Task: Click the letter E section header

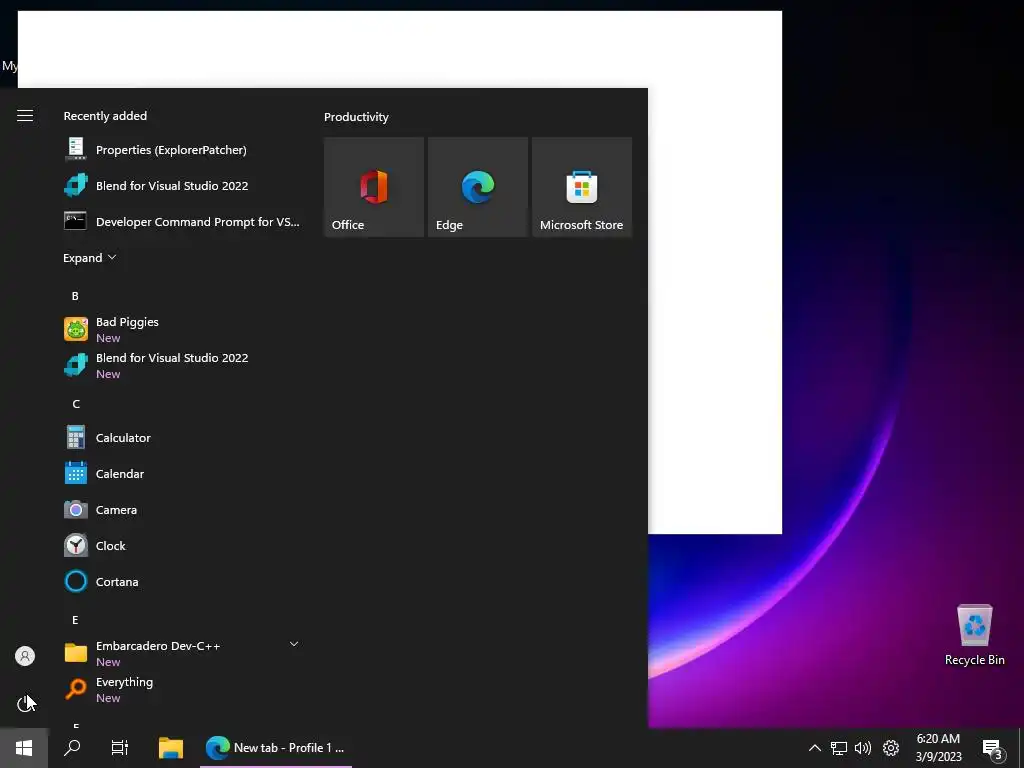Action: [75, 620]
